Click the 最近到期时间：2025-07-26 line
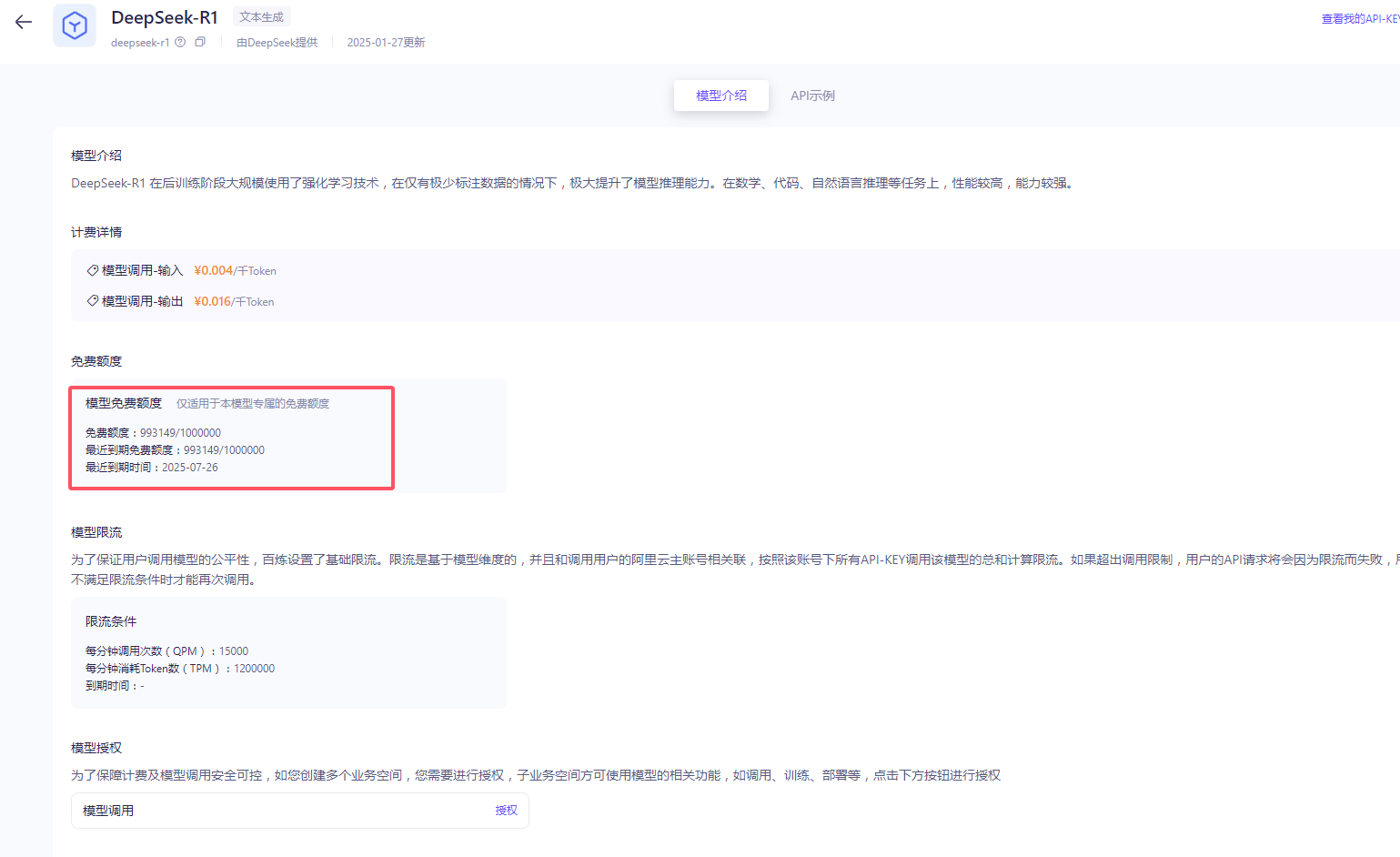 point(152,468)
